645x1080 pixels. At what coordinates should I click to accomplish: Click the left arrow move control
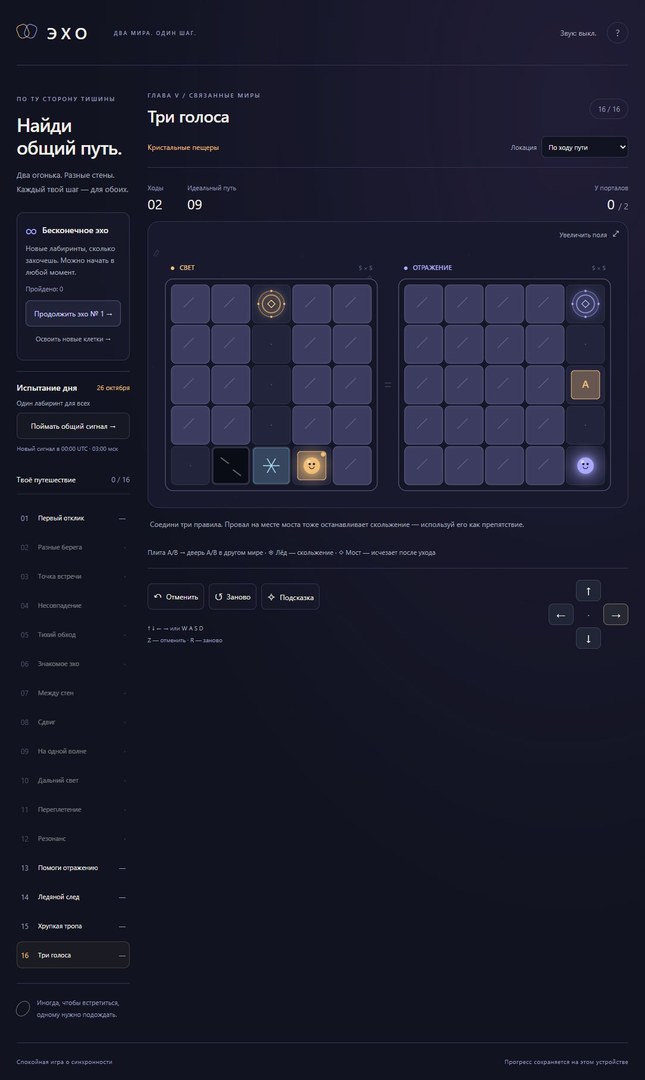click(560, 614)
